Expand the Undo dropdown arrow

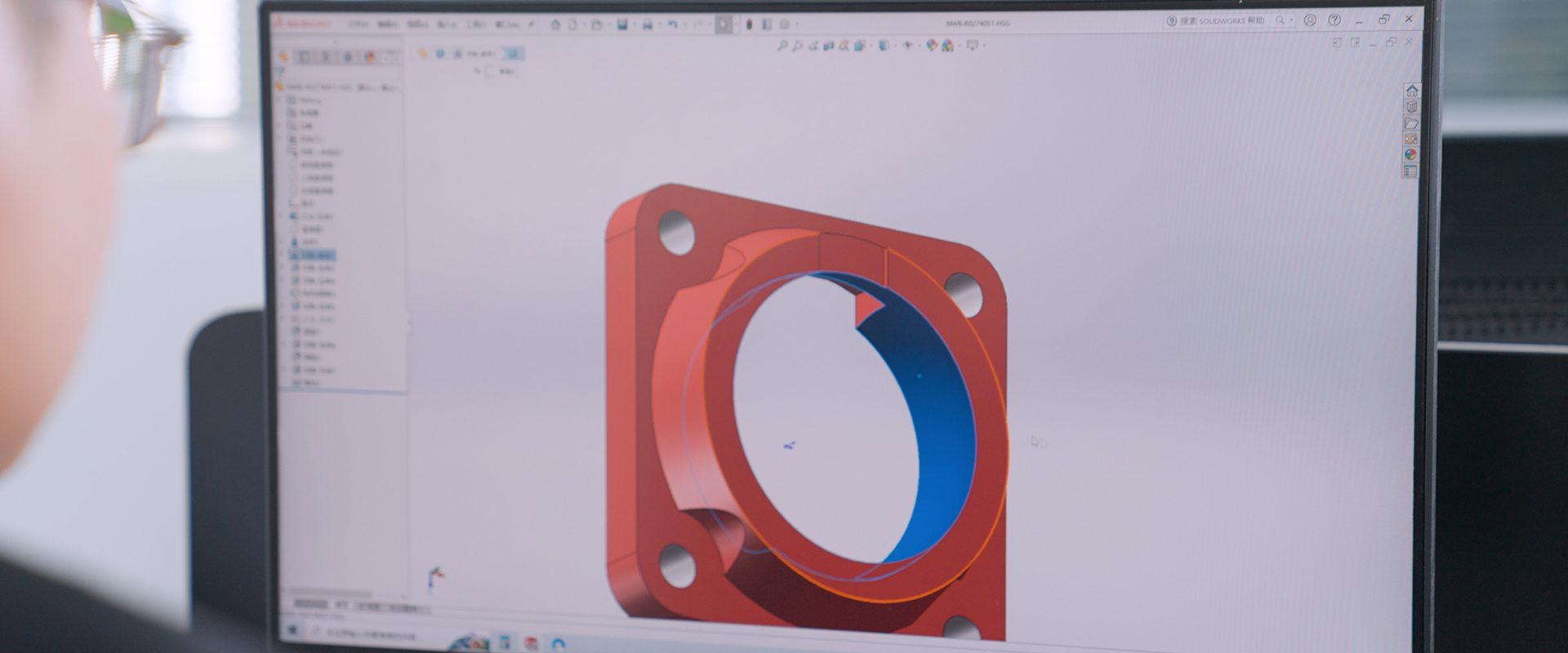coord(684,24)
